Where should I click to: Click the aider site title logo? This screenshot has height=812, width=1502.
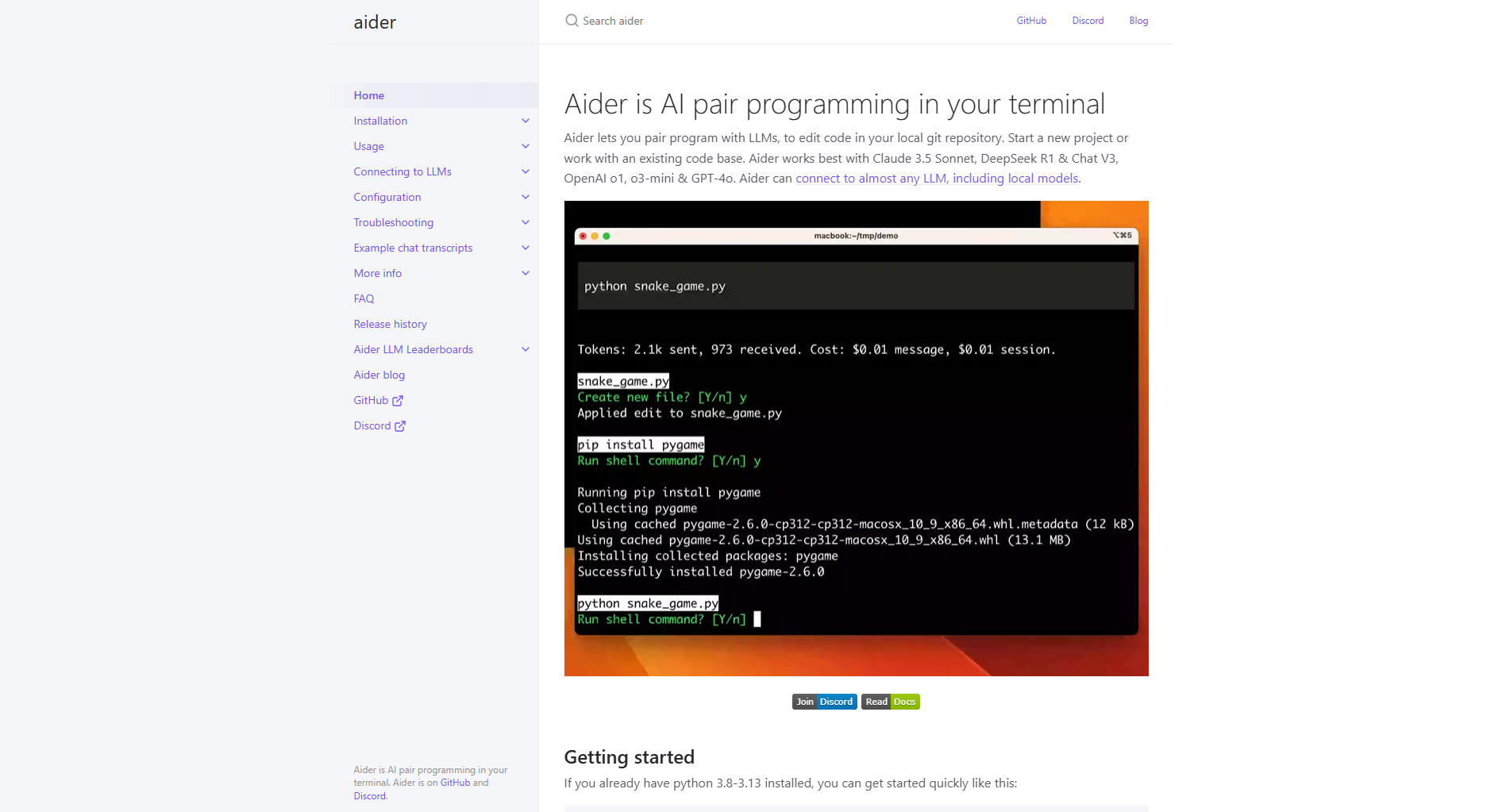click(x=375, y=22)
